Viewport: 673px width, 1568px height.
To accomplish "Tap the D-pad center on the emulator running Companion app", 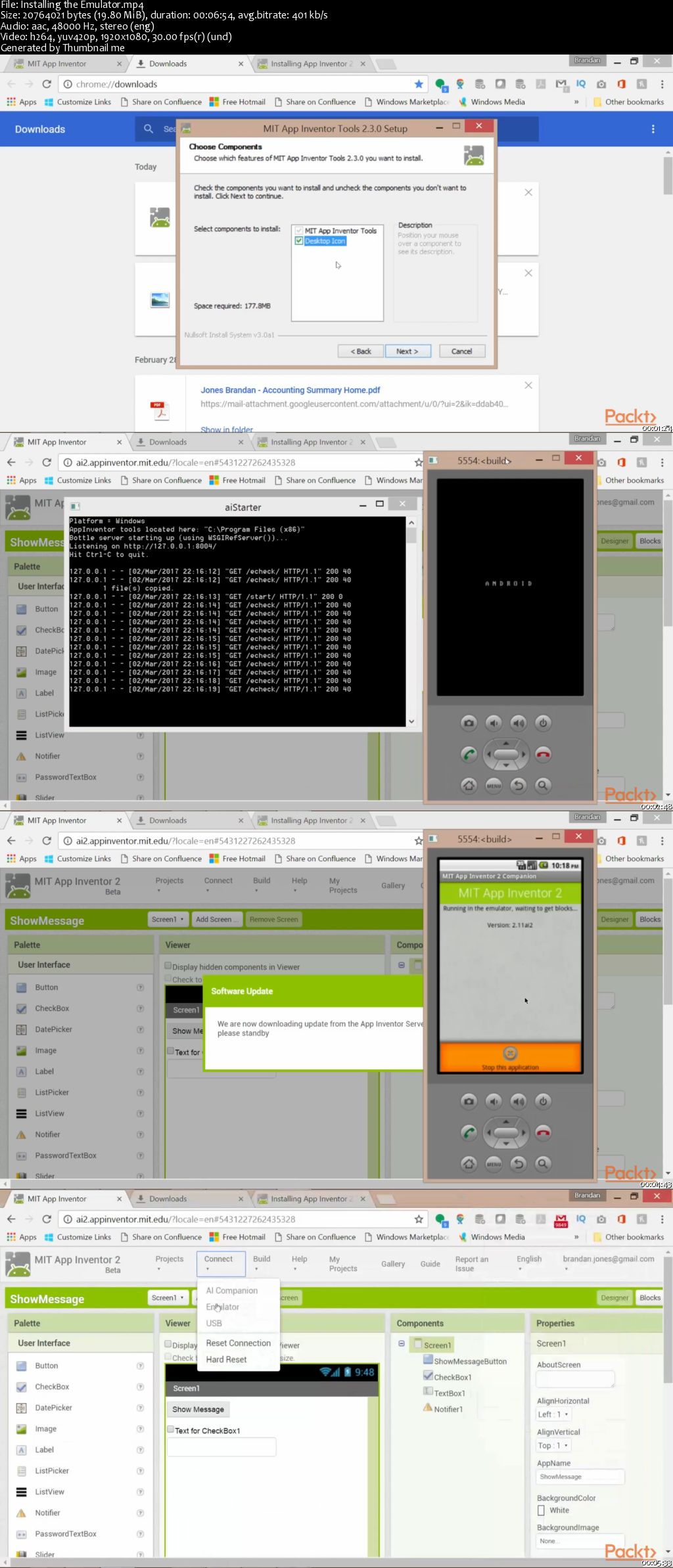I will click(506, 1132).
